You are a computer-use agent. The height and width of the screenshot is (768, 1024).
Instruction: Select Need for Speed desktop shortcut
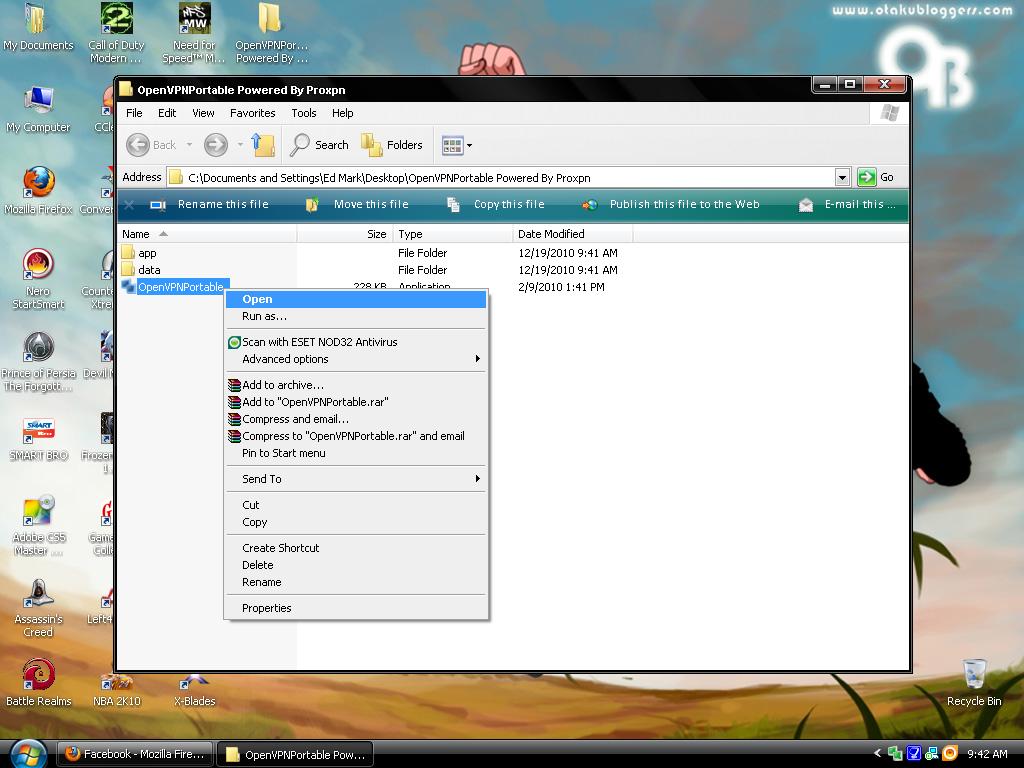click(194, 33)
